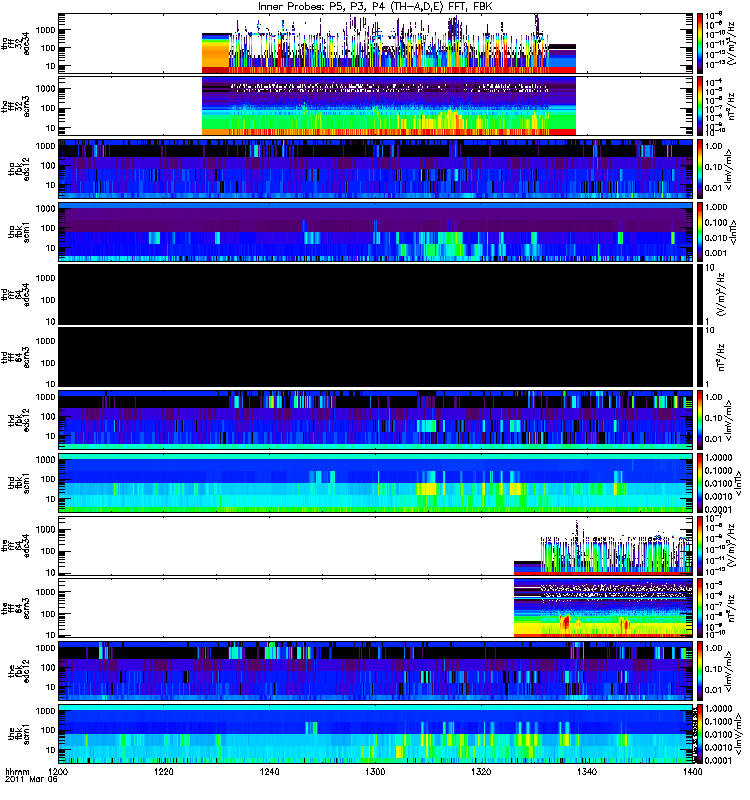Click the '(V/m)²/Hz' unit of tha edc34 color bar
The image size is (750, 800).
point(731,43)
